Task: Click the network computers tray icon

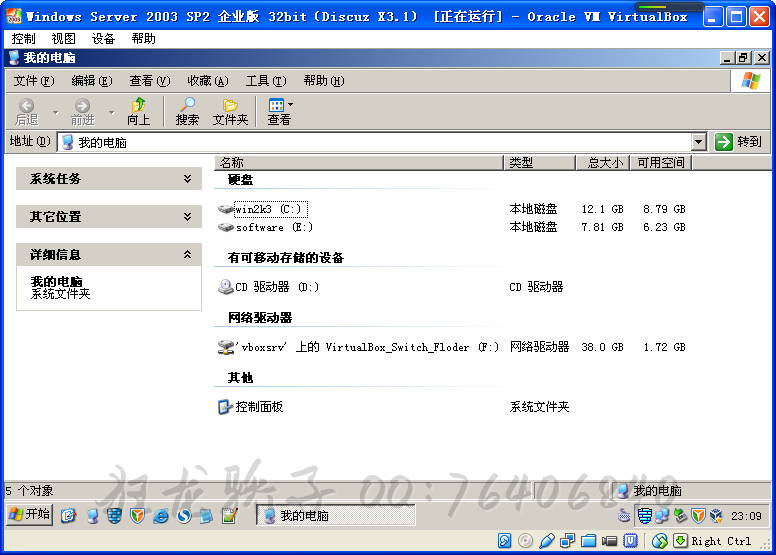Action: (x=662, y=516)
